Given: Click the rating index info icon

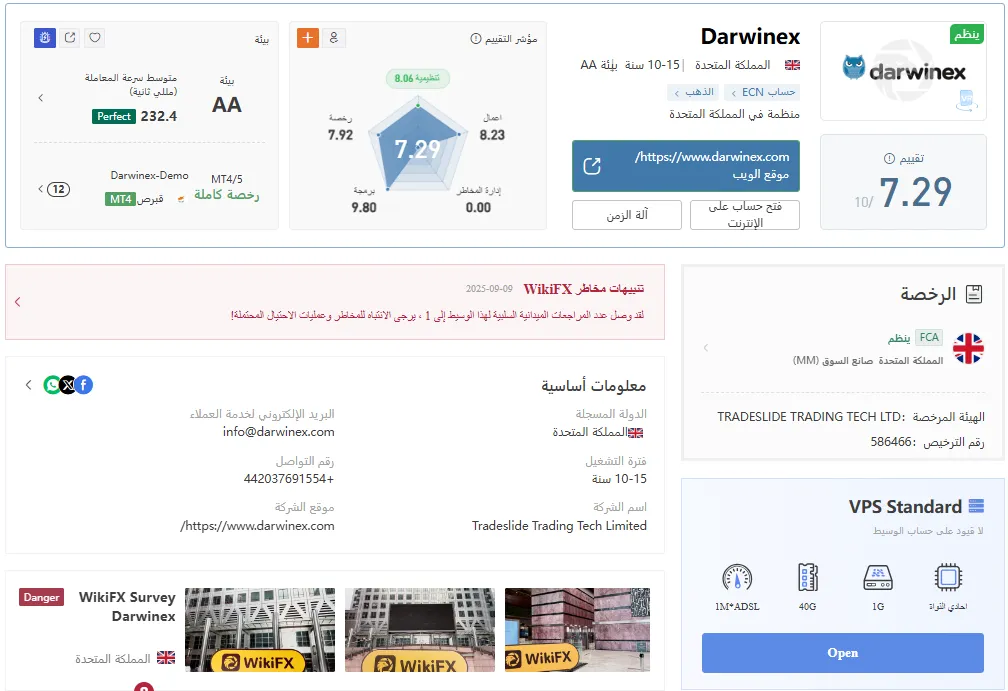Looking at the screenshot, I should coord(476,39).
